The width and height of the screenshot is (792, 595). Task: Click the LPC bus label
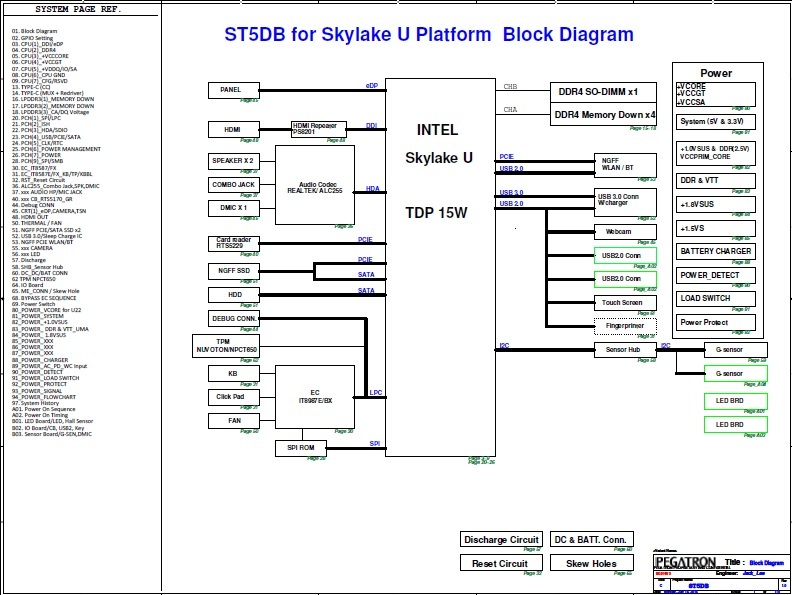coord(376,392)
